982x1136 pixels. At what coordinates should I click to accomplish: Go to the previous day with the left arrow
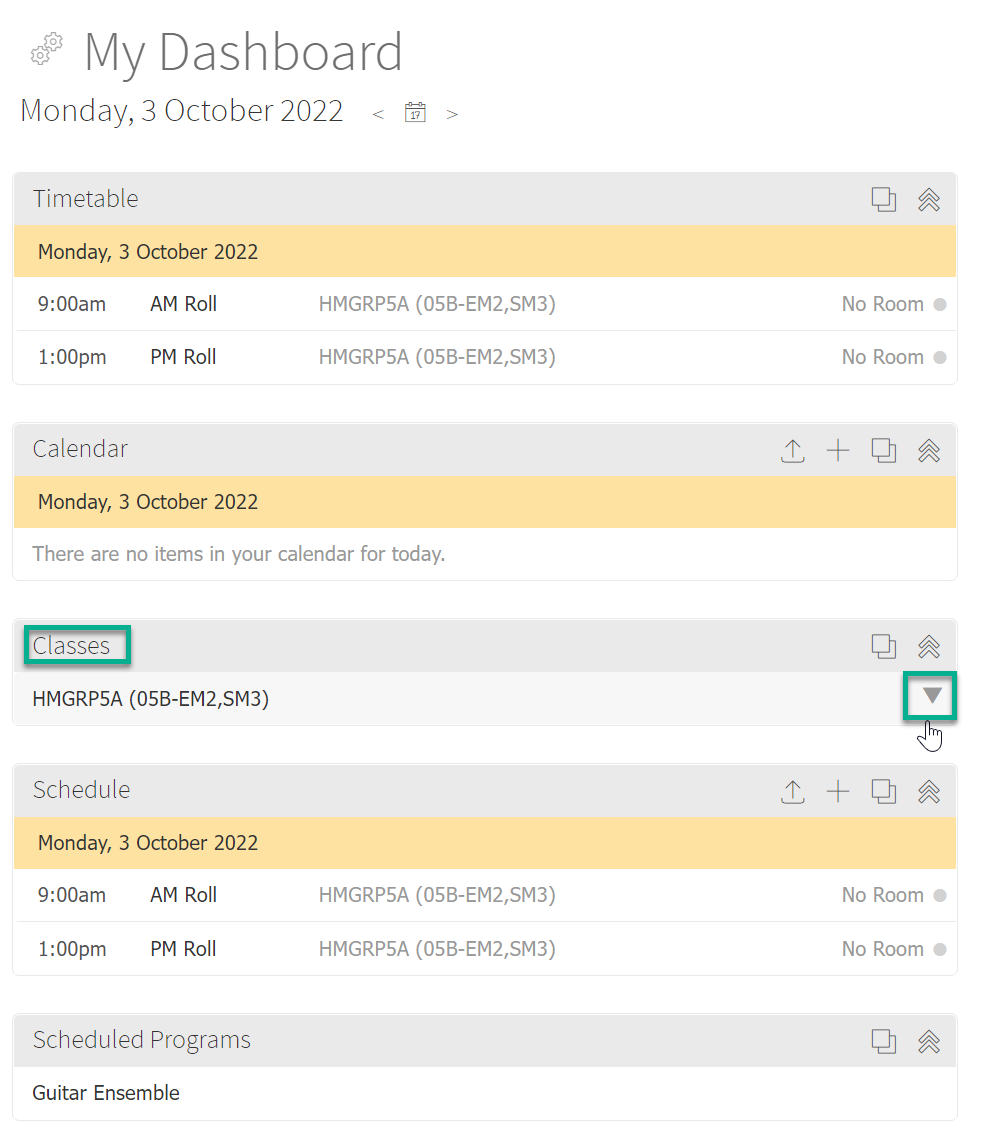coord(378,113)
